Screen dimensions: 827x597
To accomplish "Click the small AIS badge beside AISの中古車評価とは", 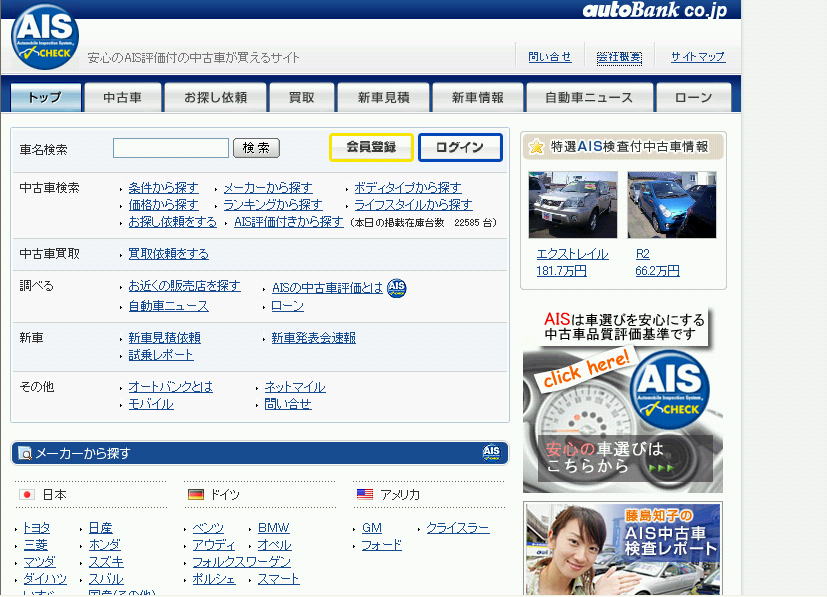I will tap(397, 288).
